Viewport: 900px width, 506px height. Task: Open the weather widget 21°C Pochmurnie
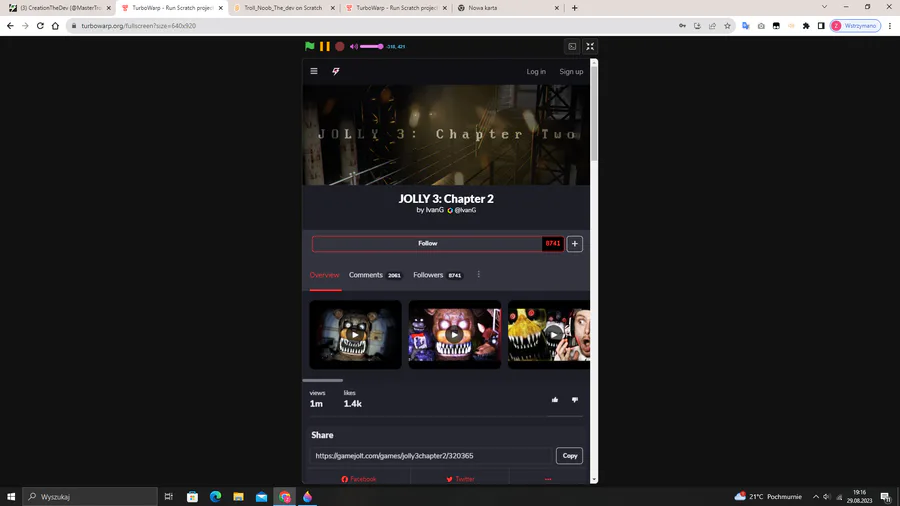click(x=768, y=496)
